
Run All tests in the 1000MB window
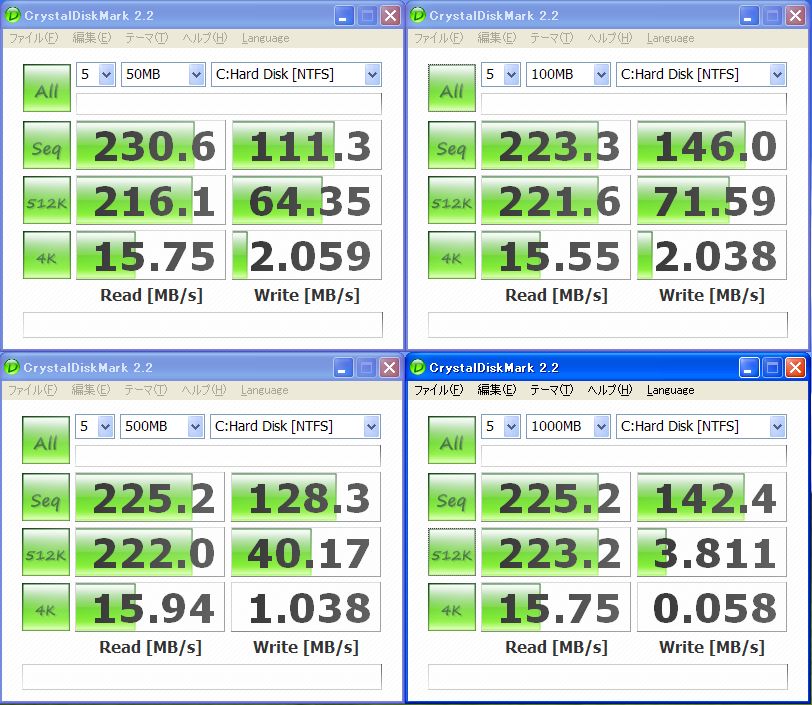[452, 440]
